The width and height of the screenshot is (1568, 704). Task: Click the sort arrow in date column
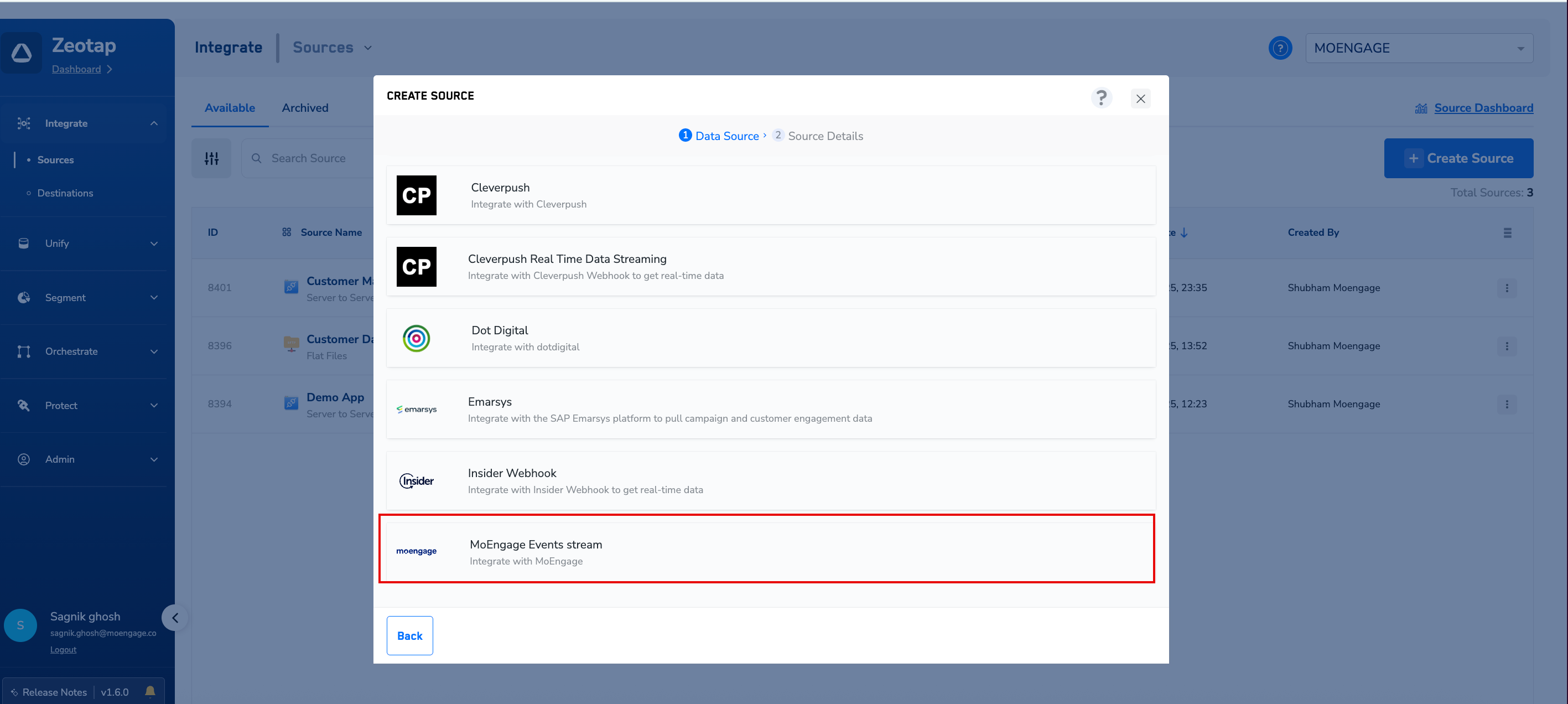[x=1184, y=232]
